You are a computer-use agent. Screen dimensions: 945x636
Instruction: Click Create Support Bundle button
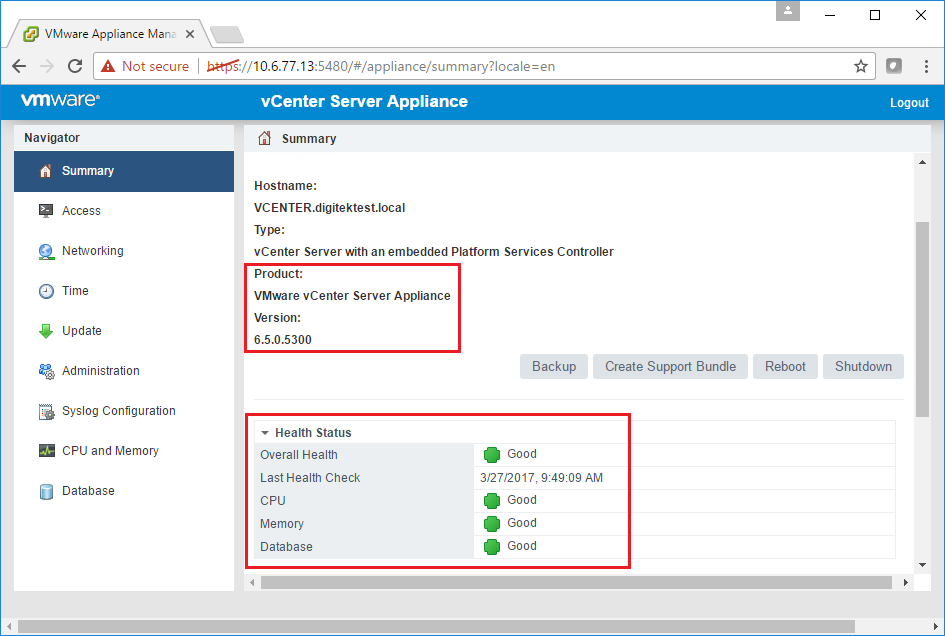(x=670, y=367)
